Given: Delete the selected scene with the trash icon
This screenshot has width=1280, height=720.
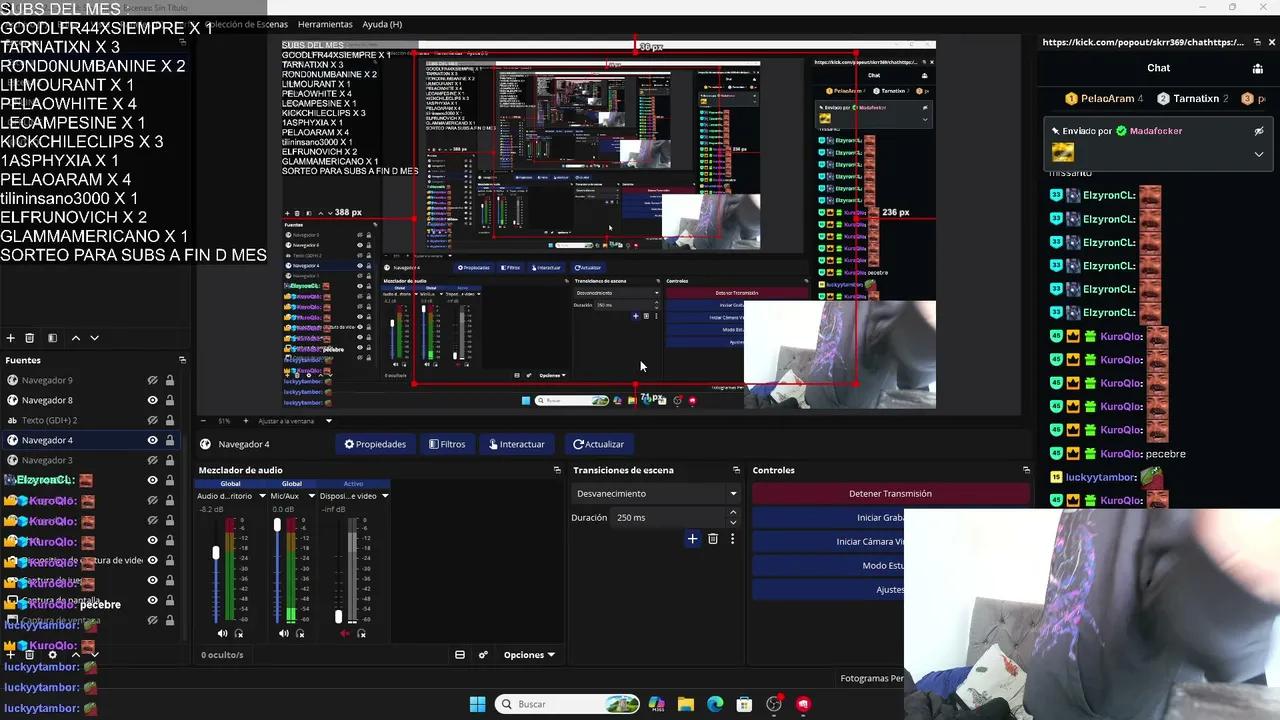Looking at the screenshot, I should pos(30,338).
